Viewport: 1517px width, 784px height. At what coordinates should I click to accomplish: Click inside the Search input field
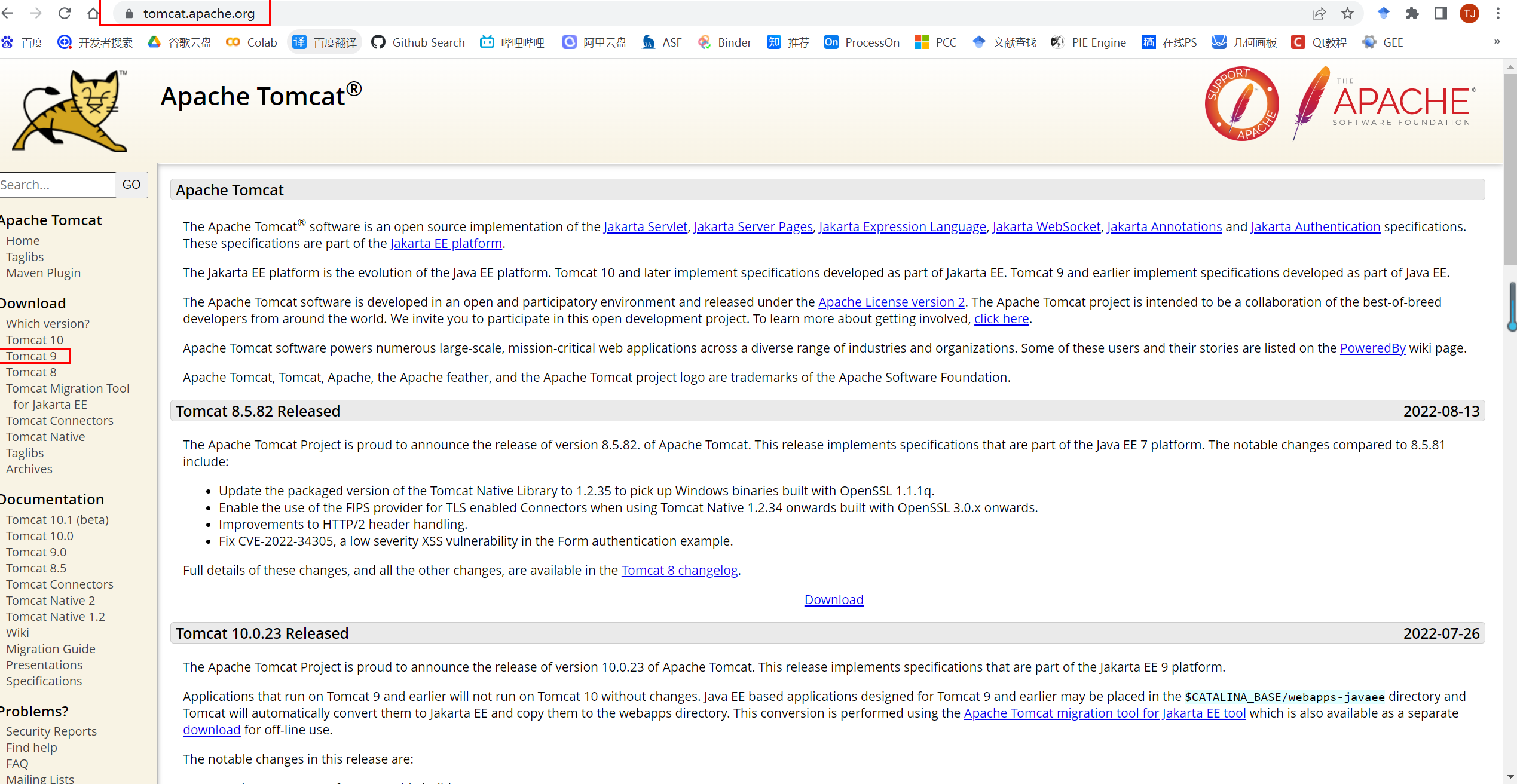click(x=57, y=185)
